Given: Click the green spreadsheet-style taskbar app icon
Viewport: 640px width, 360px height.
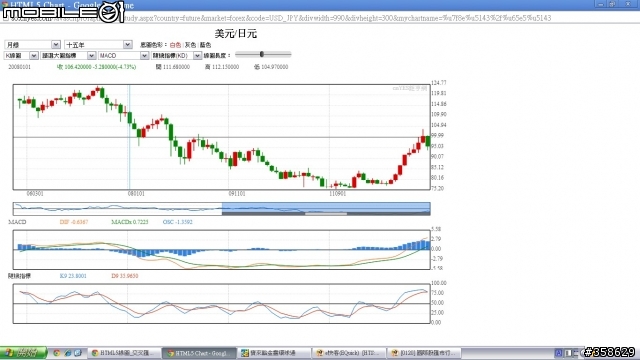Looking at the screenshot, I should click(x=244, y=353).
